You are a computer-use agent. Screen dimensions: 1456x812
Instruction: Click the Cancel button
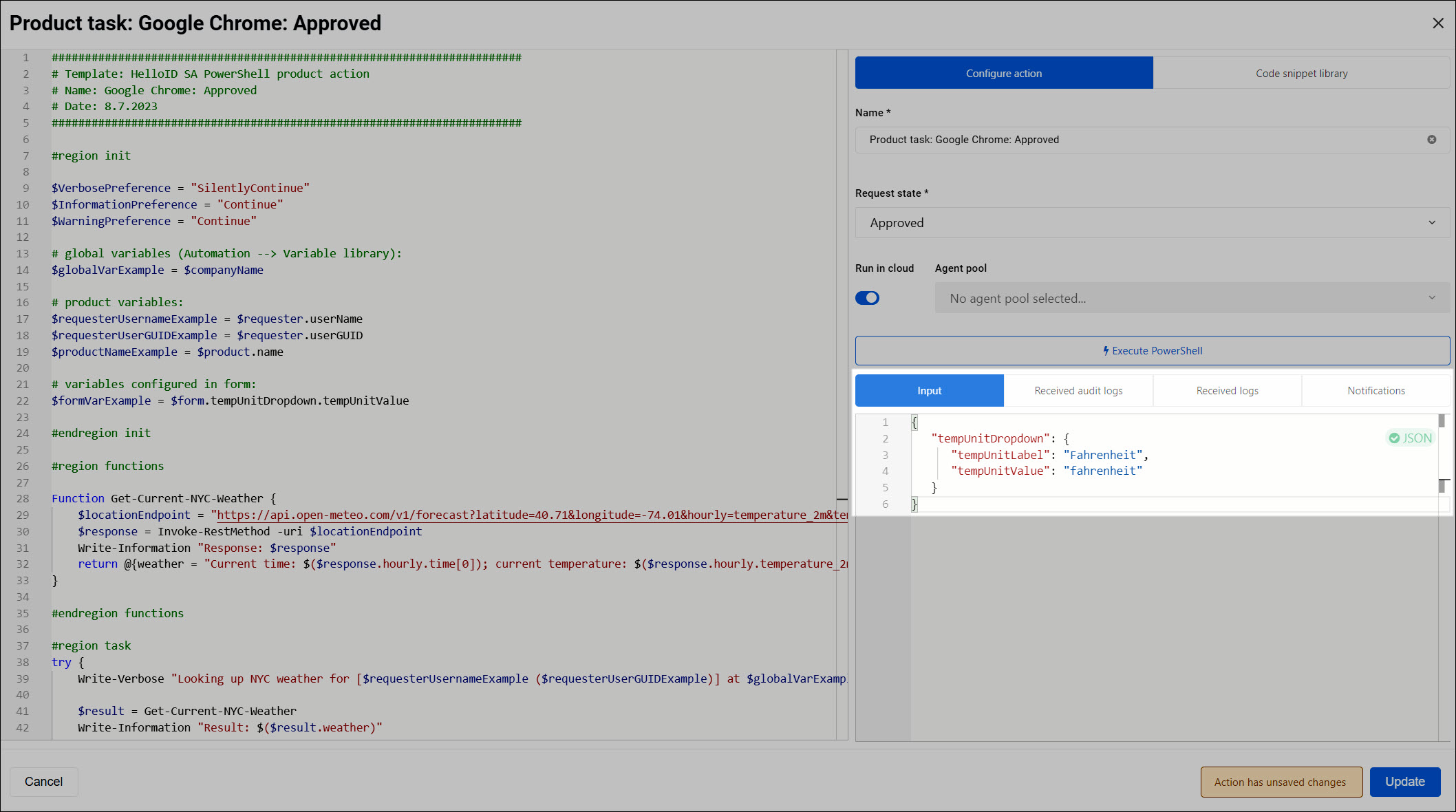coord(43,782)
